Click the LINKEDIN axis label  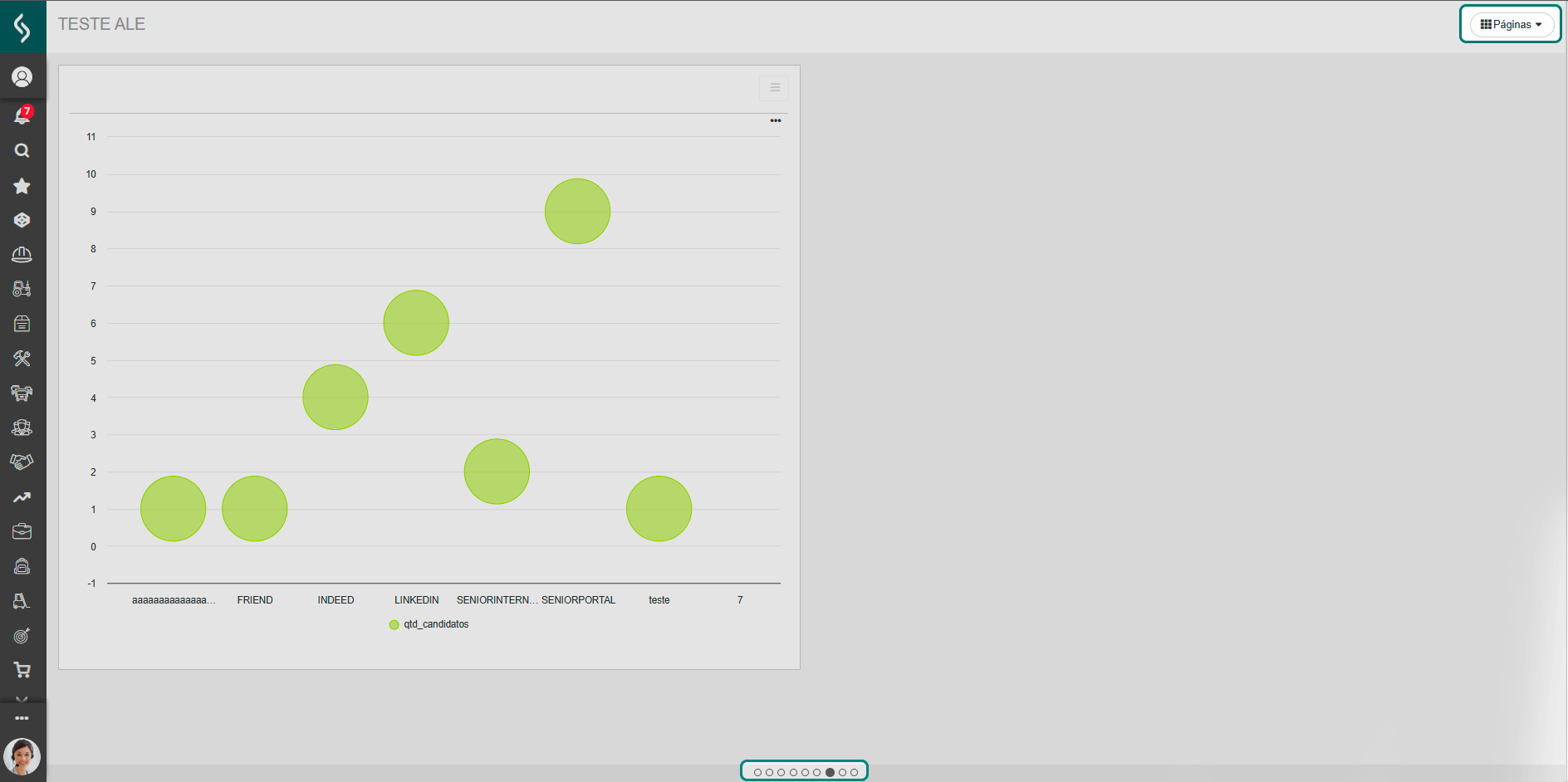(417, 600)
